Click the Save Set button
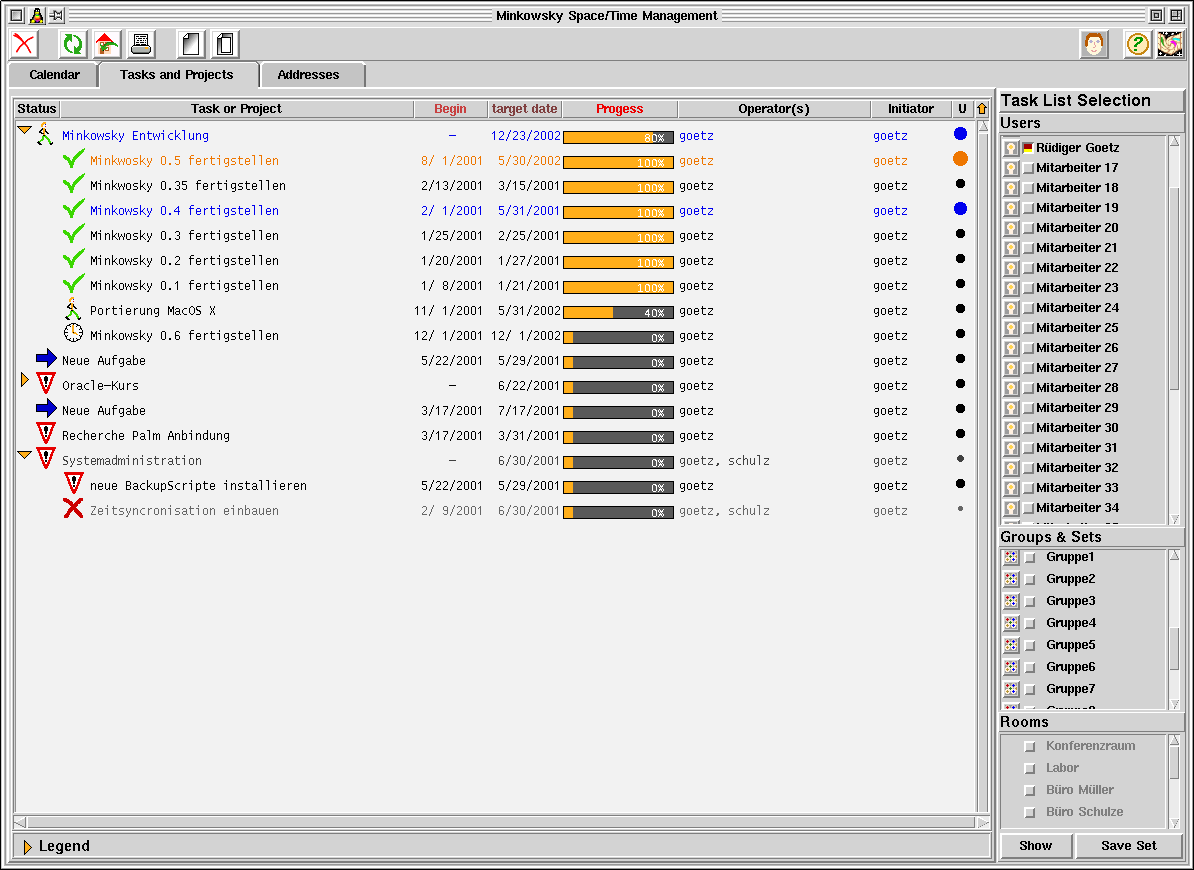This screenshot has height=870, width=1194. tap(1129, 846)
